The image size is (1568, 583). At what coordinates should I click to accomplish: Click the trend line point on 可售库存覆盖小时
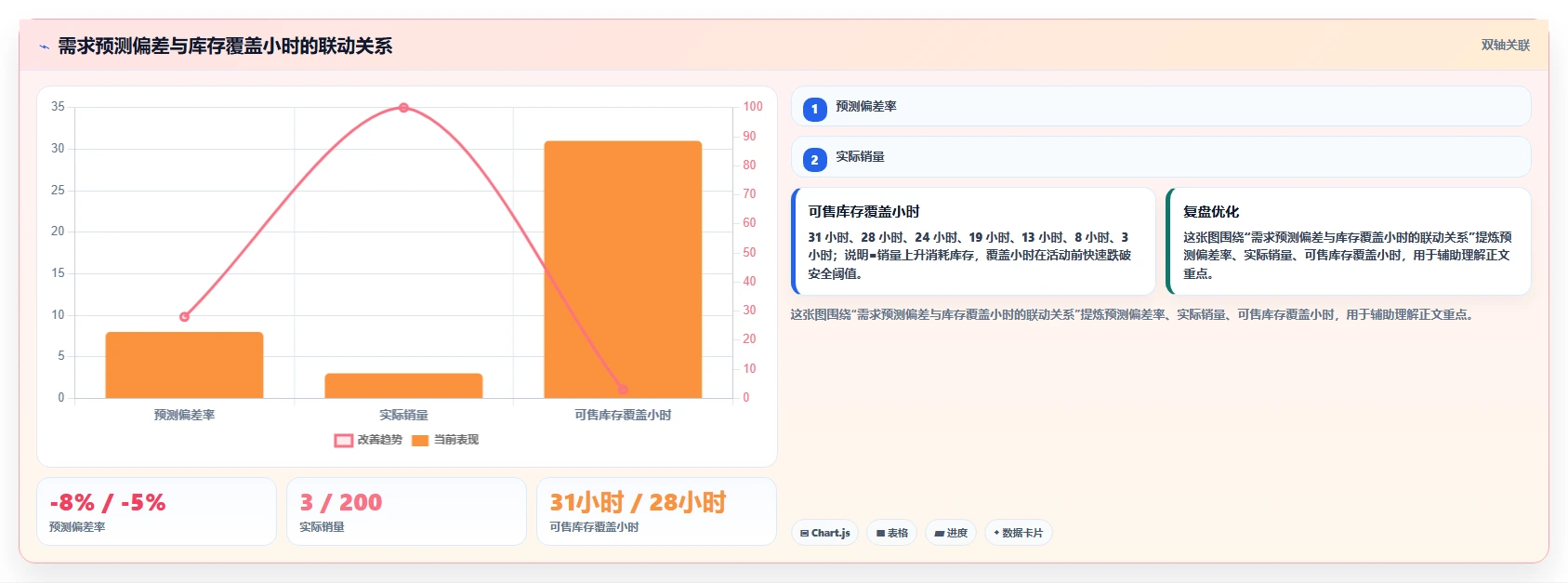pos(623,390)
